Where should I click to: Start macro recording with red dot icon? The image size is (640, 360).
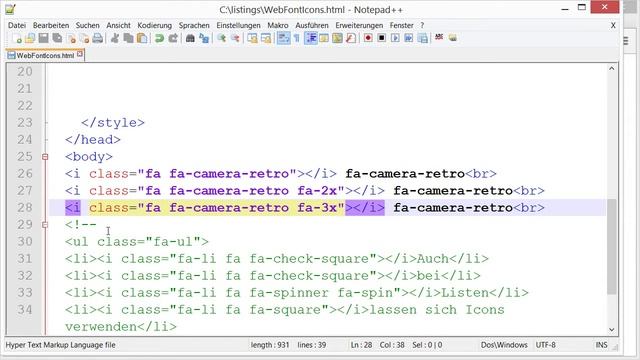[x=368, y=38]
